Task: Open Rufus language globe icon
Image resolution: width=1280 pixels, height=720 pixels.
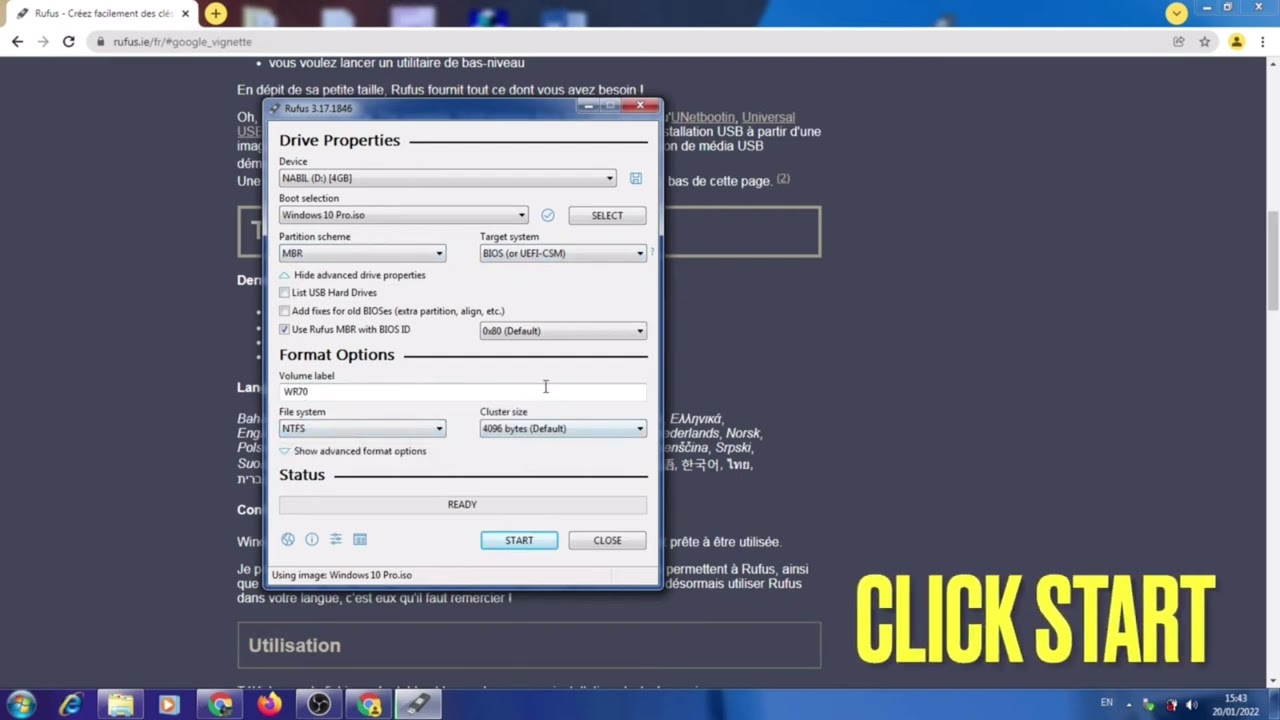Action: coord(288,540)
